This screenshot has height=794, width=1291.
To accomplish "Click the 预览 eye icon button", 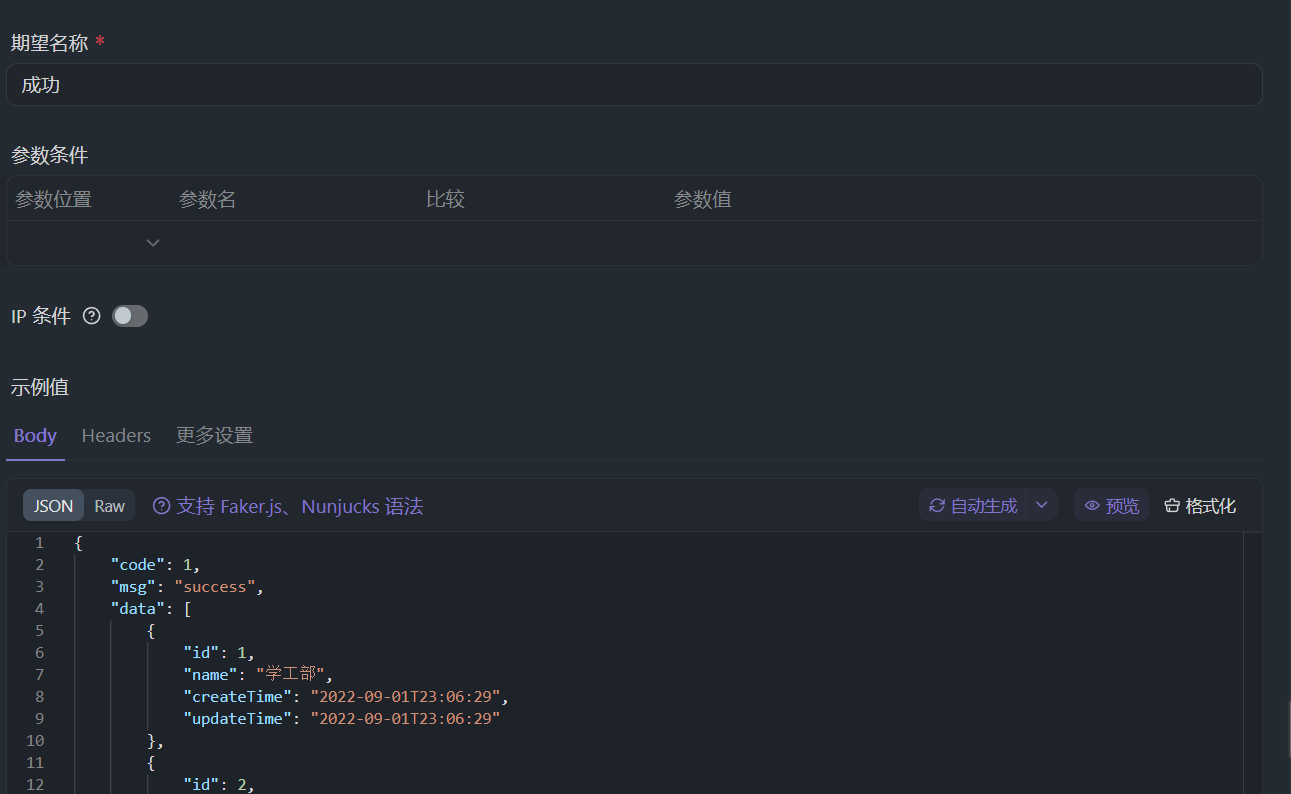I will [1111, 506].
